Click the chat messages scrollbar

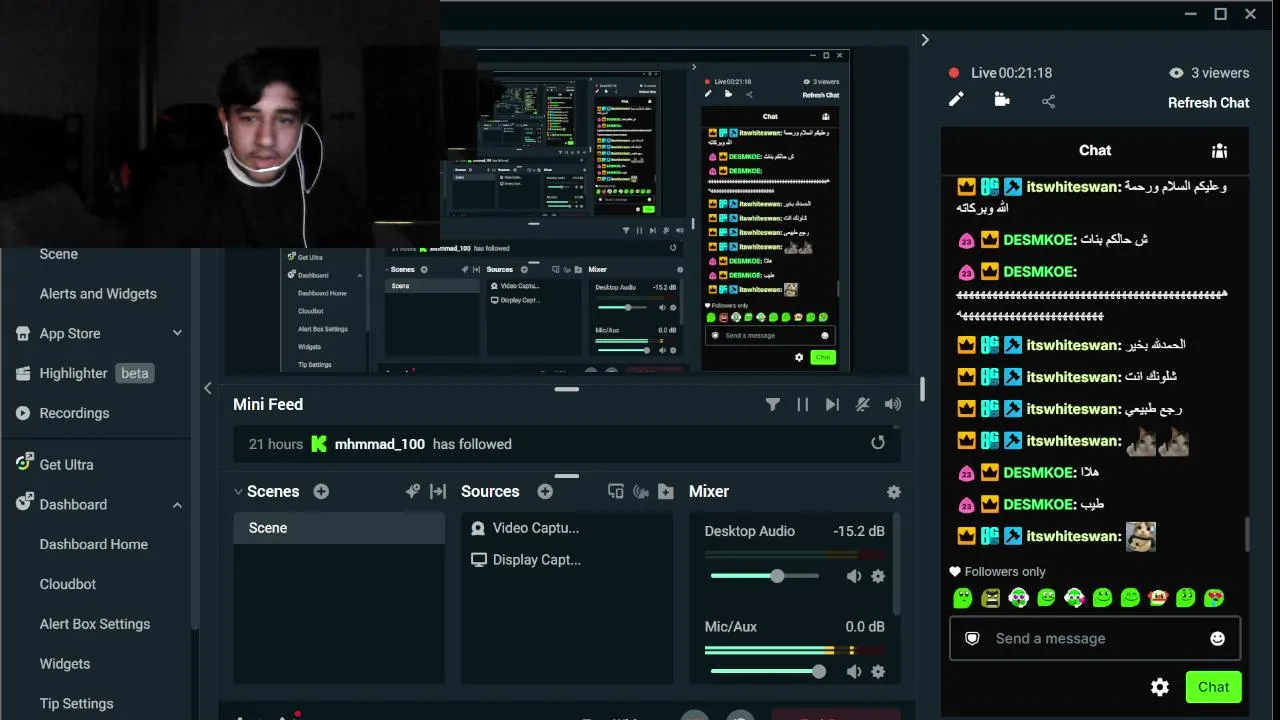(1247, 534)
